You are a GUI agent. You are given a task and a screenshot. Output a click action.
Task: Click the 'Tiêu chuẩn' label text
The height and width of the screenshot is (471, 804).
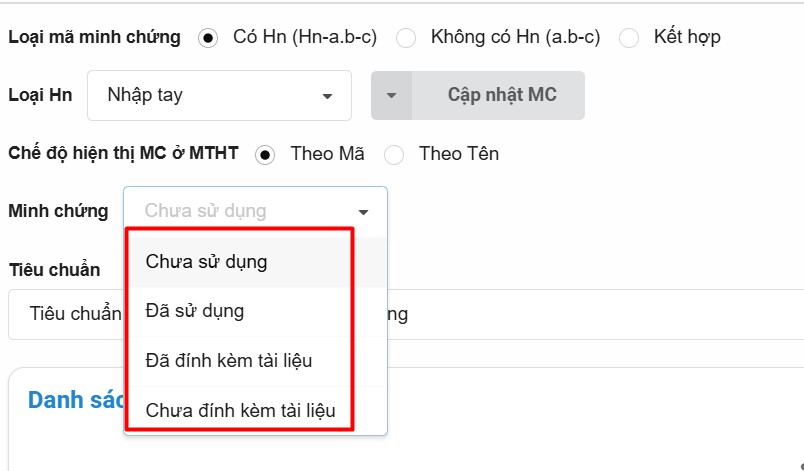pos(54,270)
